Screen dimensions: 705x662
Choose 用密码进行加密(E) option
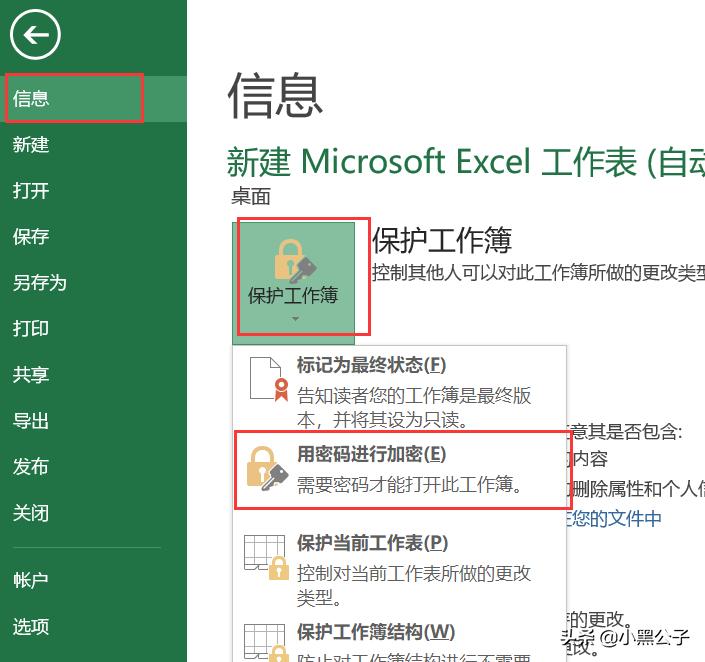(399, 470)
